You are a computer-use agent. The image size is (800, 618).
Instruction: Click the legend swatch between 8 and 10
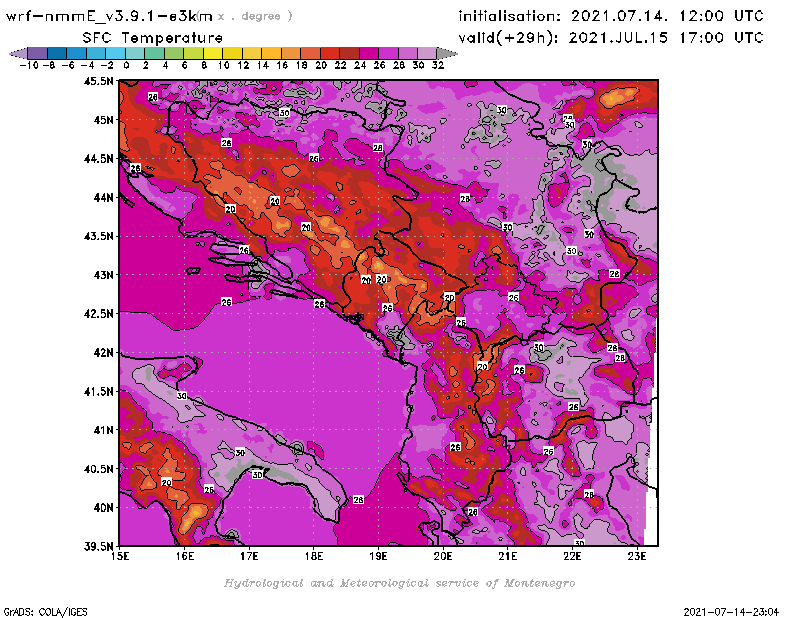[x=213, y=53]
